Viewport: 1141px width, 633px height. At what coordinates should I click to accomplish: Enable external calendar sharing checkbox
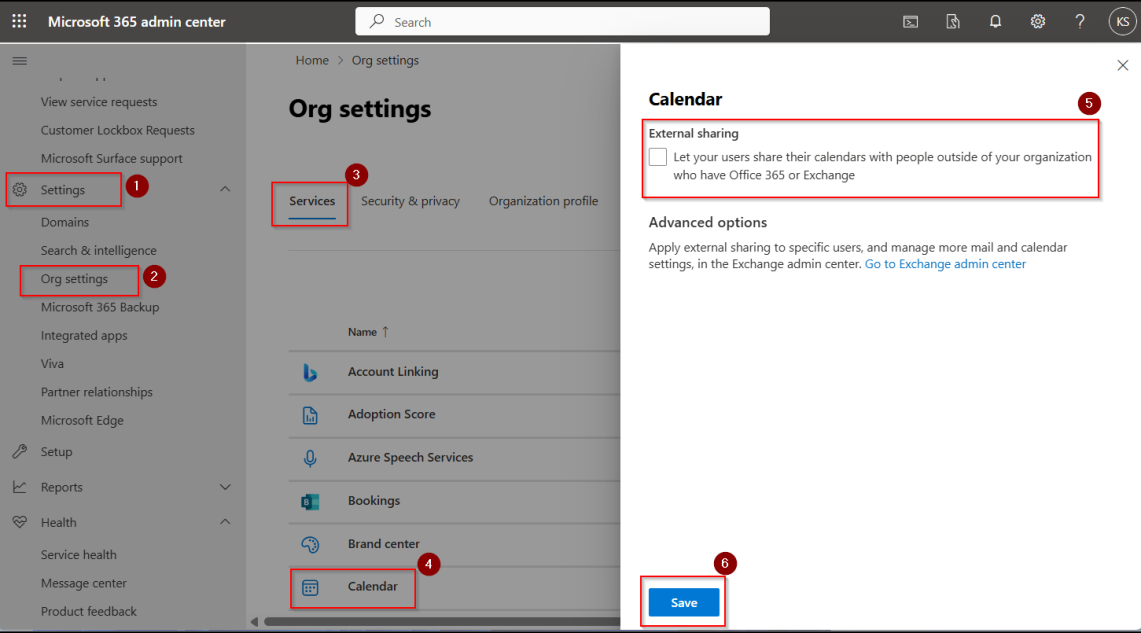[x=658, y=157]
